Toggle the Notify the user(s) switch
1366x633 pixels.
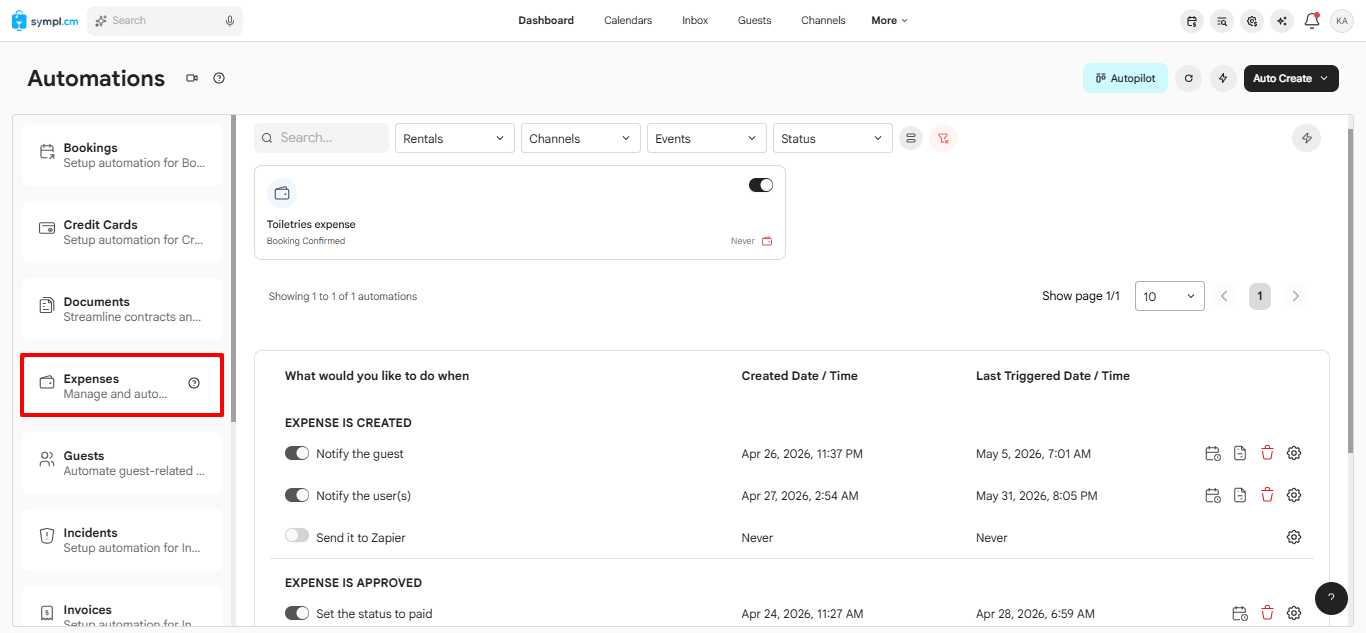point(297,495)
